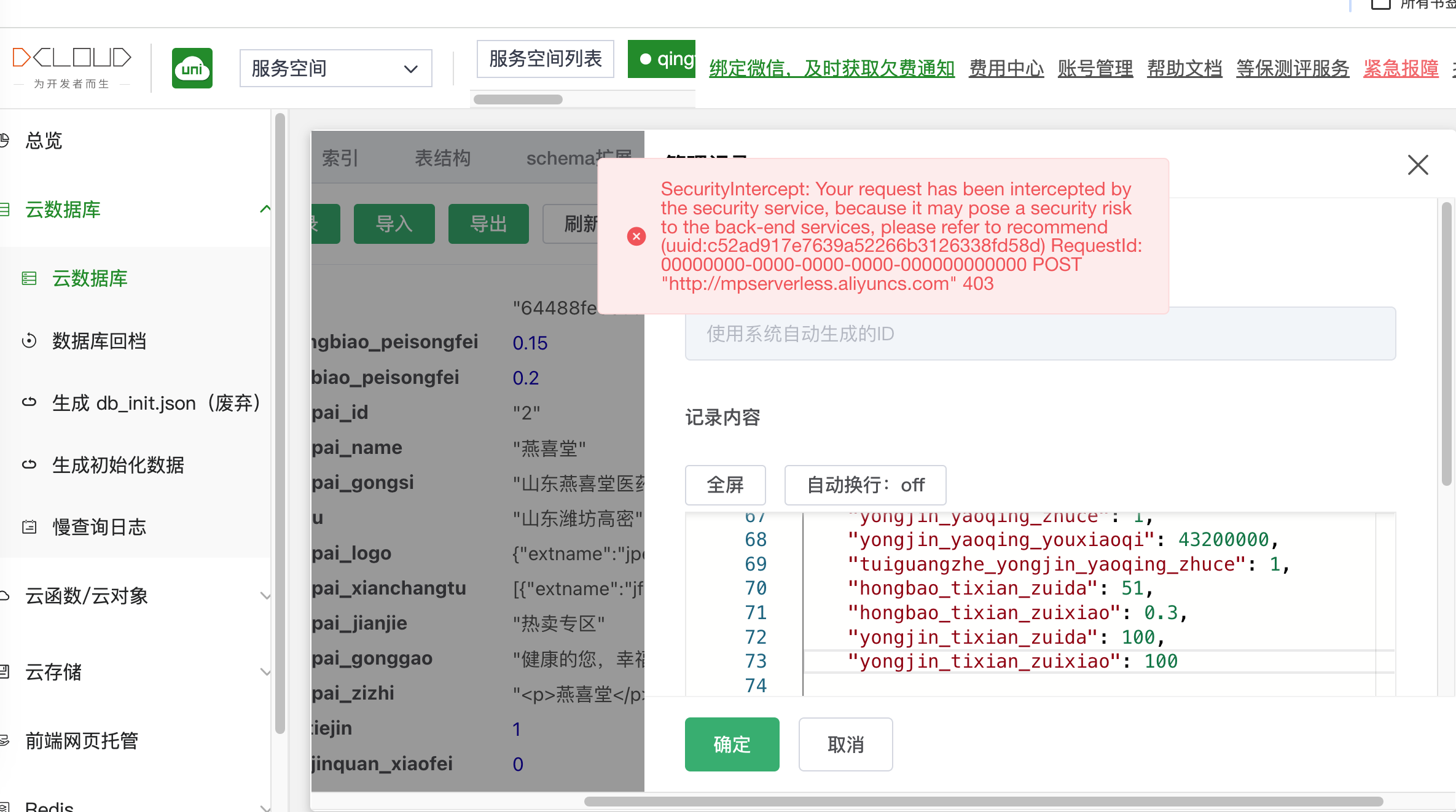Image resolution: width=1456 pixels, height=812 pixels.
Task: Click the pai_id value "2"
Action: [526, 413]
